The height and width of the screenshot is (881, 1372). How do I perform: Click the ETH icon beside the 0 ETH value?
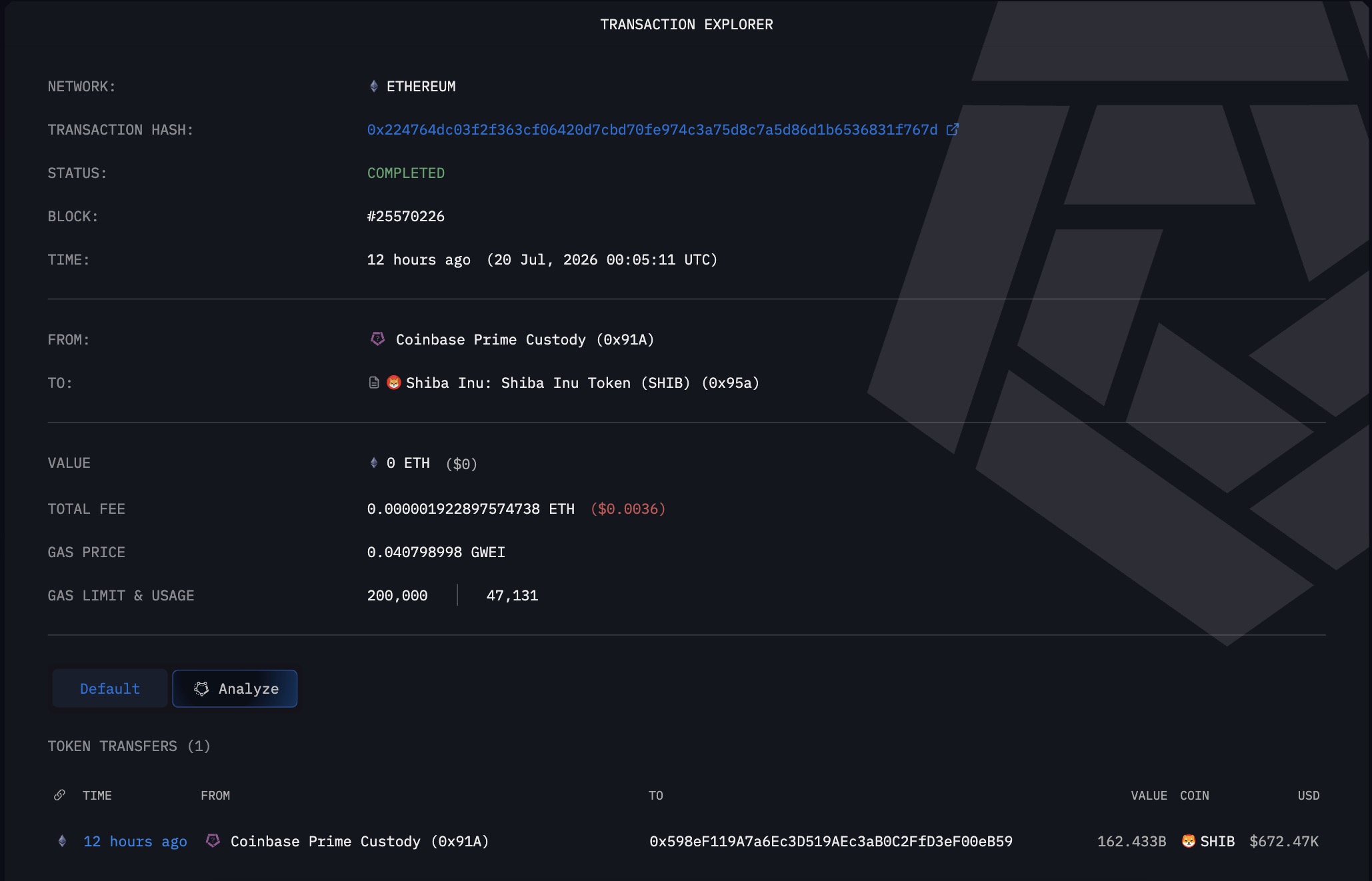point(374,462)
